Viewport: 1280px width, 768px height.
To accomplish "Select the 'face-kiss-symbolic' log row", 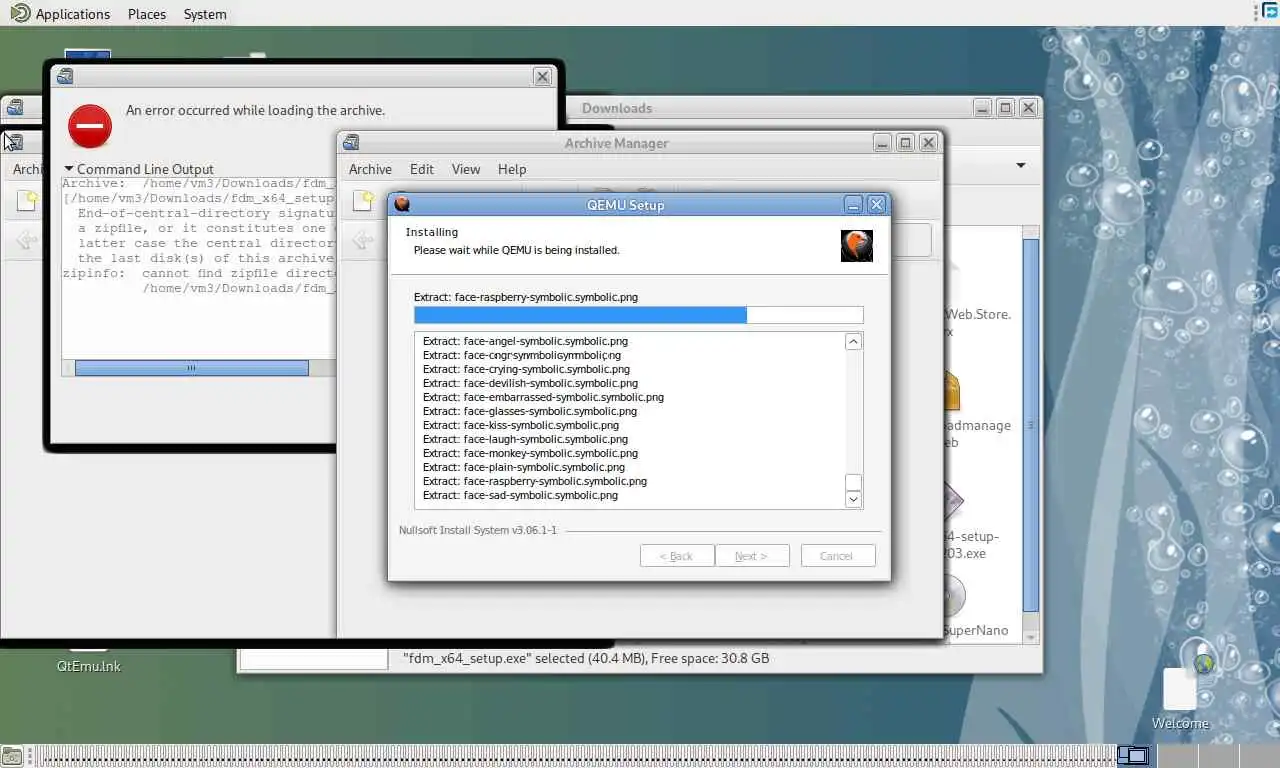I will [x=521, y=425].
